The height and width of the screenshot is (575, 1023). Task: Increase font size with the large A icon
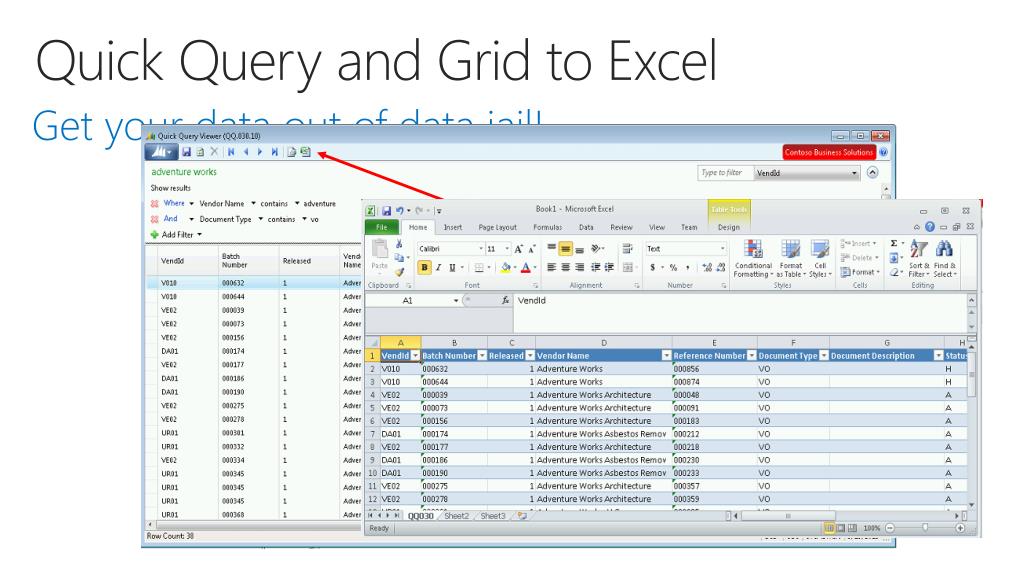click(518, 249)
